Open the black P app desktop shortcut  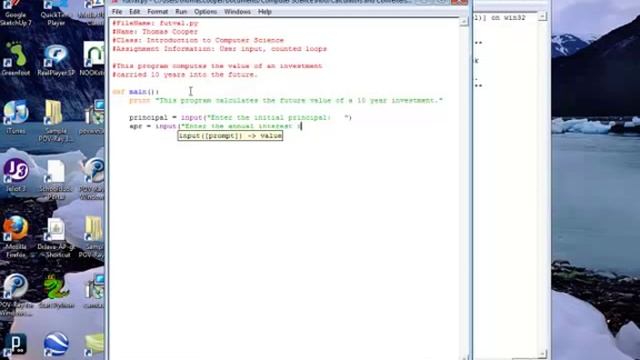point(16,344)
